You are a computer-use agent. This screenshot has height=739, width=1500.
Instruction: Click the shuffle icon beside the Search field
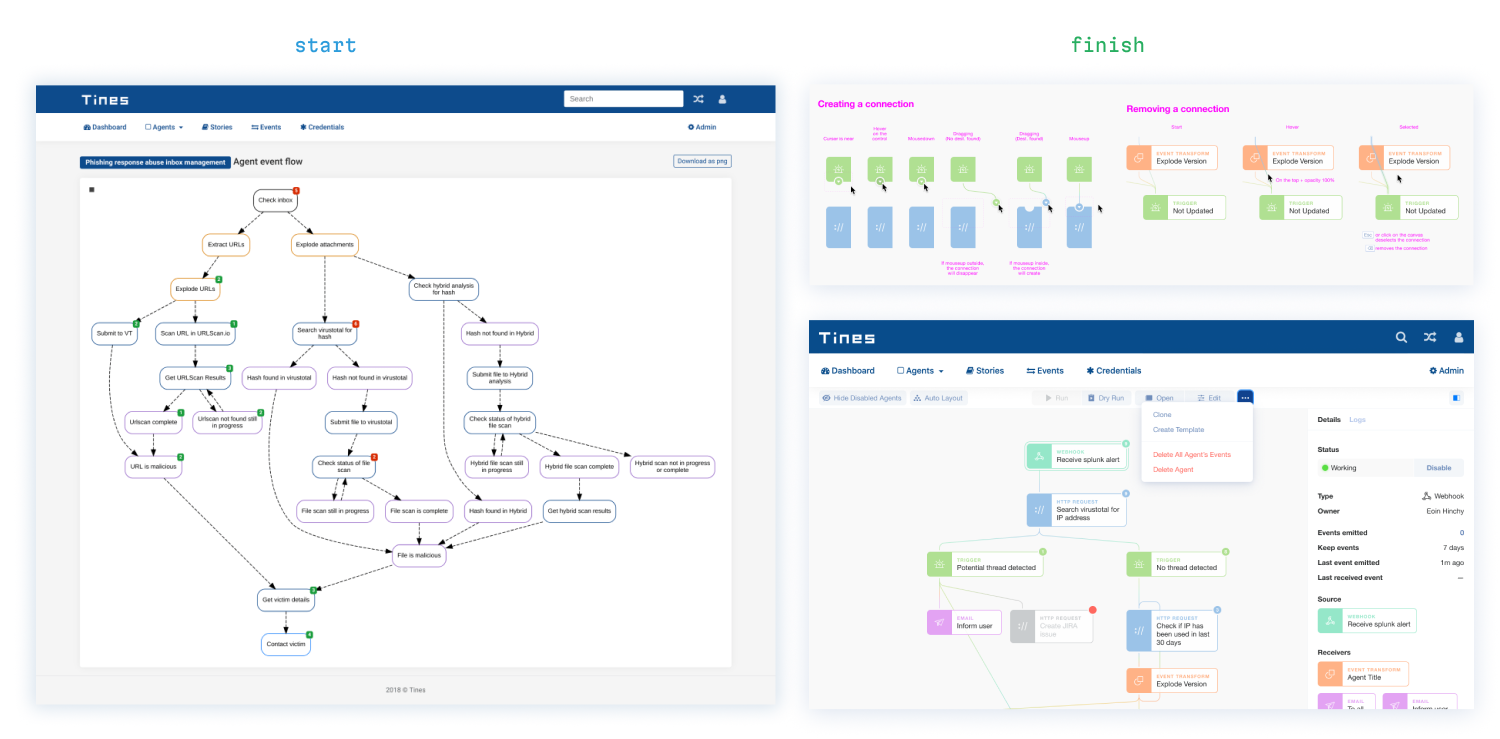pyautogui.click(x=698, y=99)
